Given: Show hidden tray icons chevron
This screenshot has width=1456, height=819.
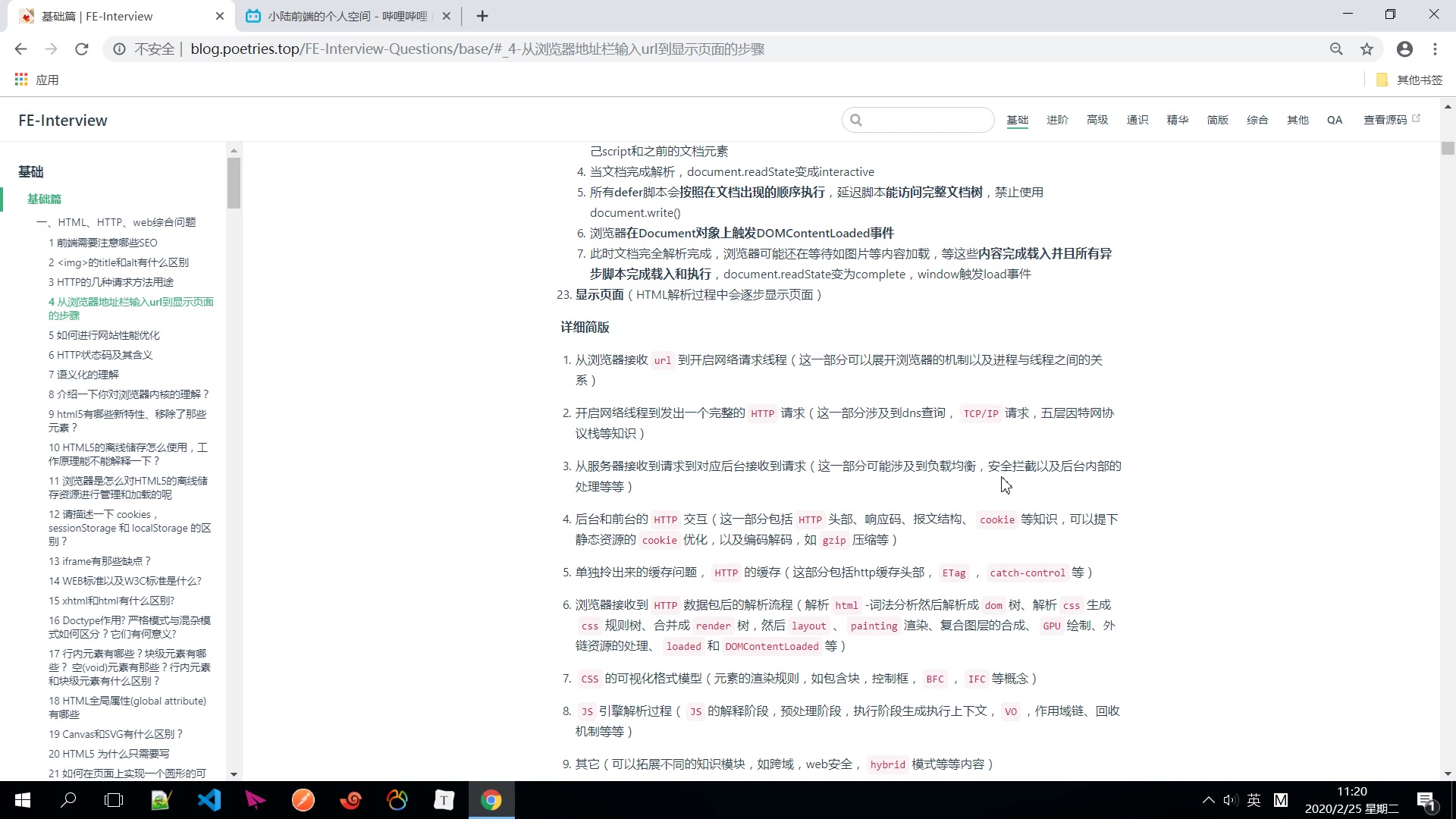Looking at the screenshot, I should 1208,800.
